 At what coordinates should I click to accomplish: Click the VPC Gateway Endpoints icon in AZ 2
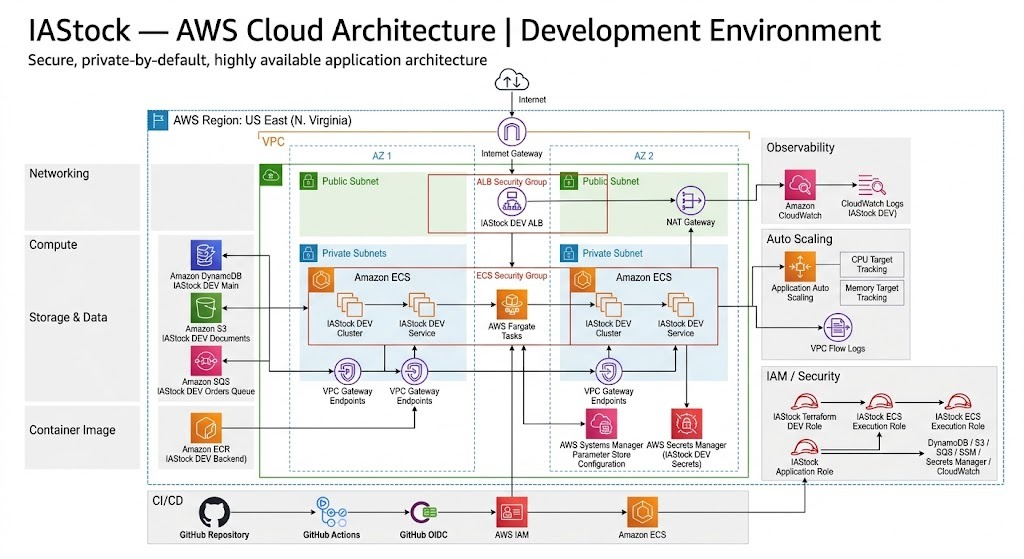(609, 372)
